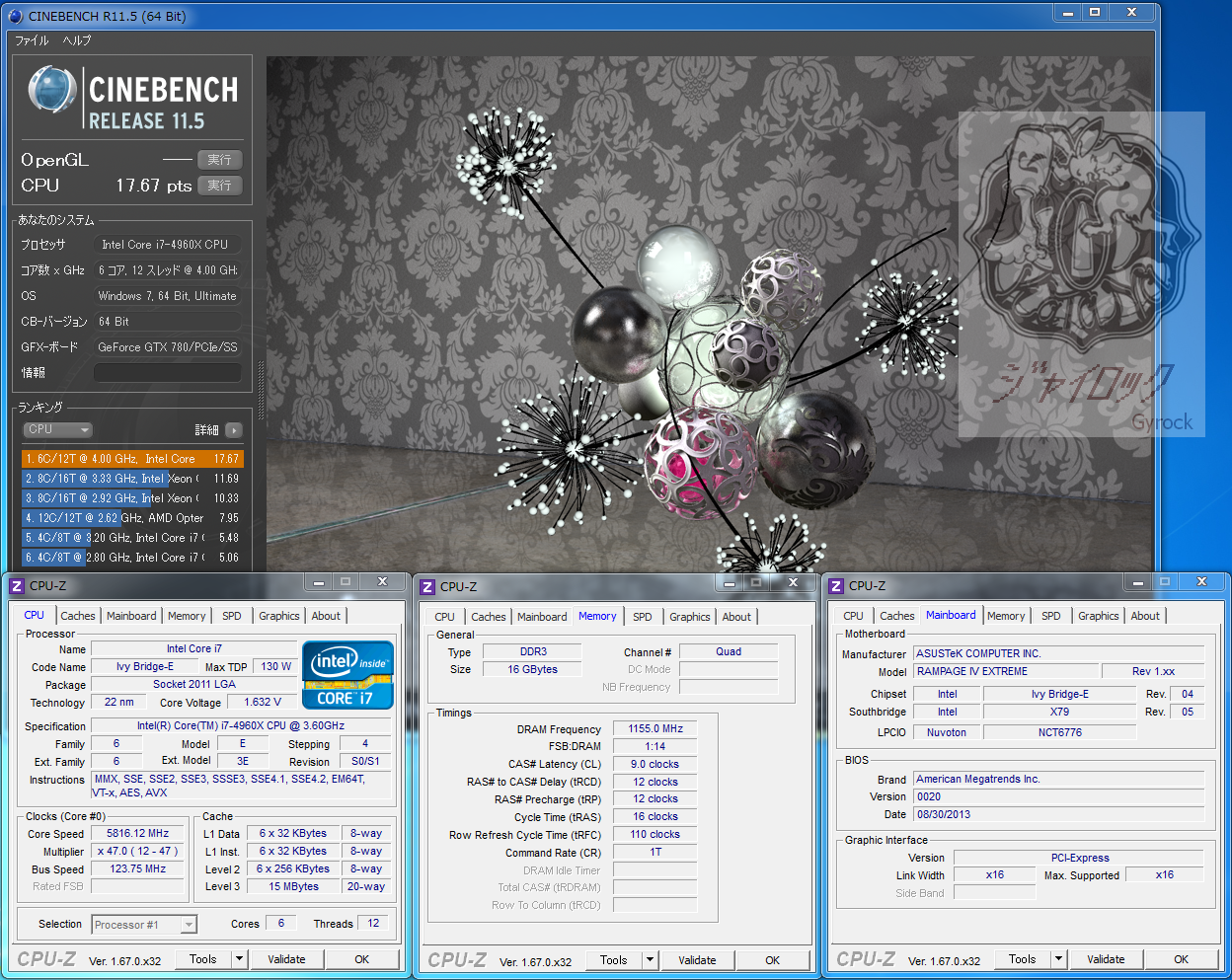Switch to Graphics tab in right CPU-Z window
The width and height of the screenshot is (1232, 980).
1099,616
